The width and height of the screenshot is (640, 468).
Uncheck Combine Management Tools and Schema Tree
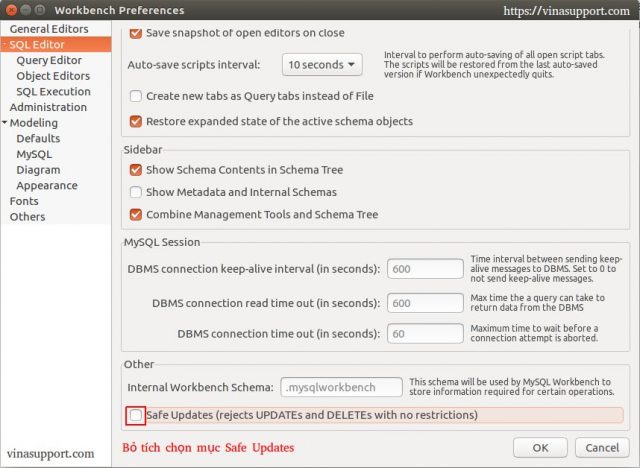pyautogui.click(x=136, y=215)
